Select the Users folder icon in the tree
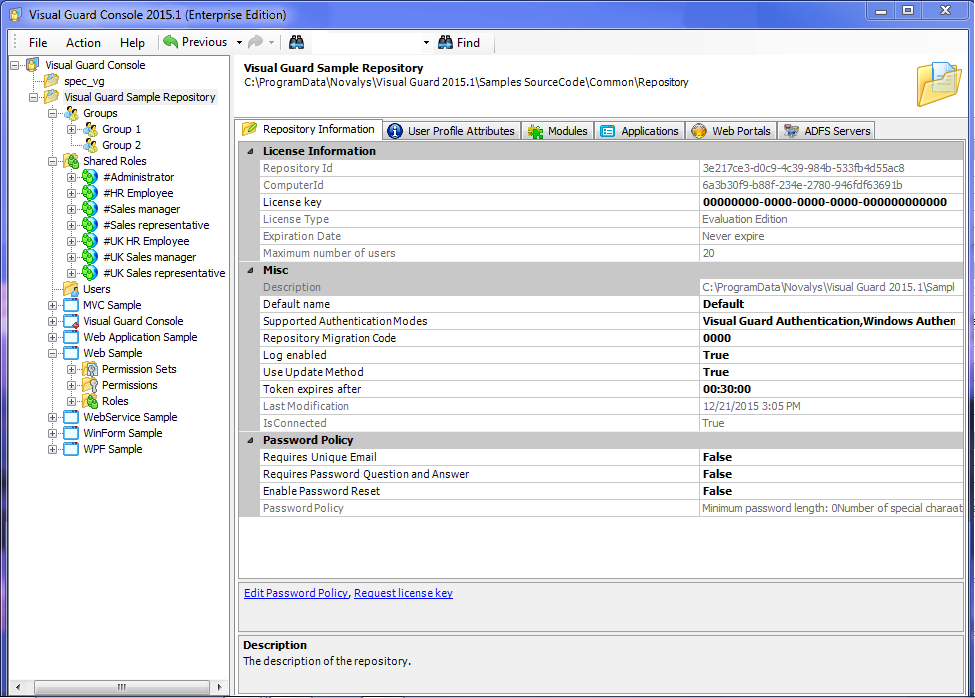This screenshot has height=698, width=975. click(x=72, y=289)
